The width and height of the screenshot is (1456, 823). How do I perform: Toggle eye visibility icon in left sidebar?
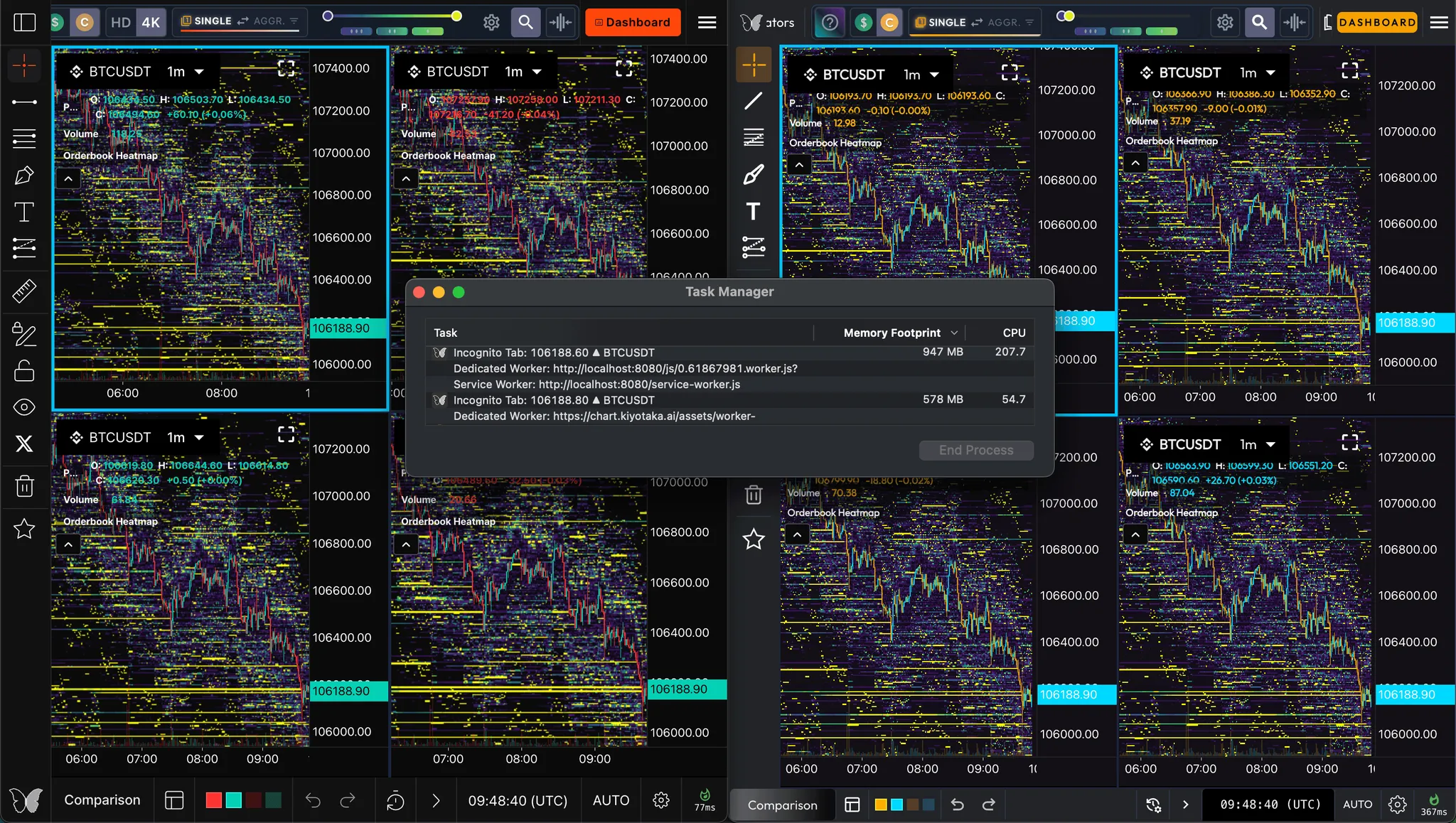[x=24, y=407]
